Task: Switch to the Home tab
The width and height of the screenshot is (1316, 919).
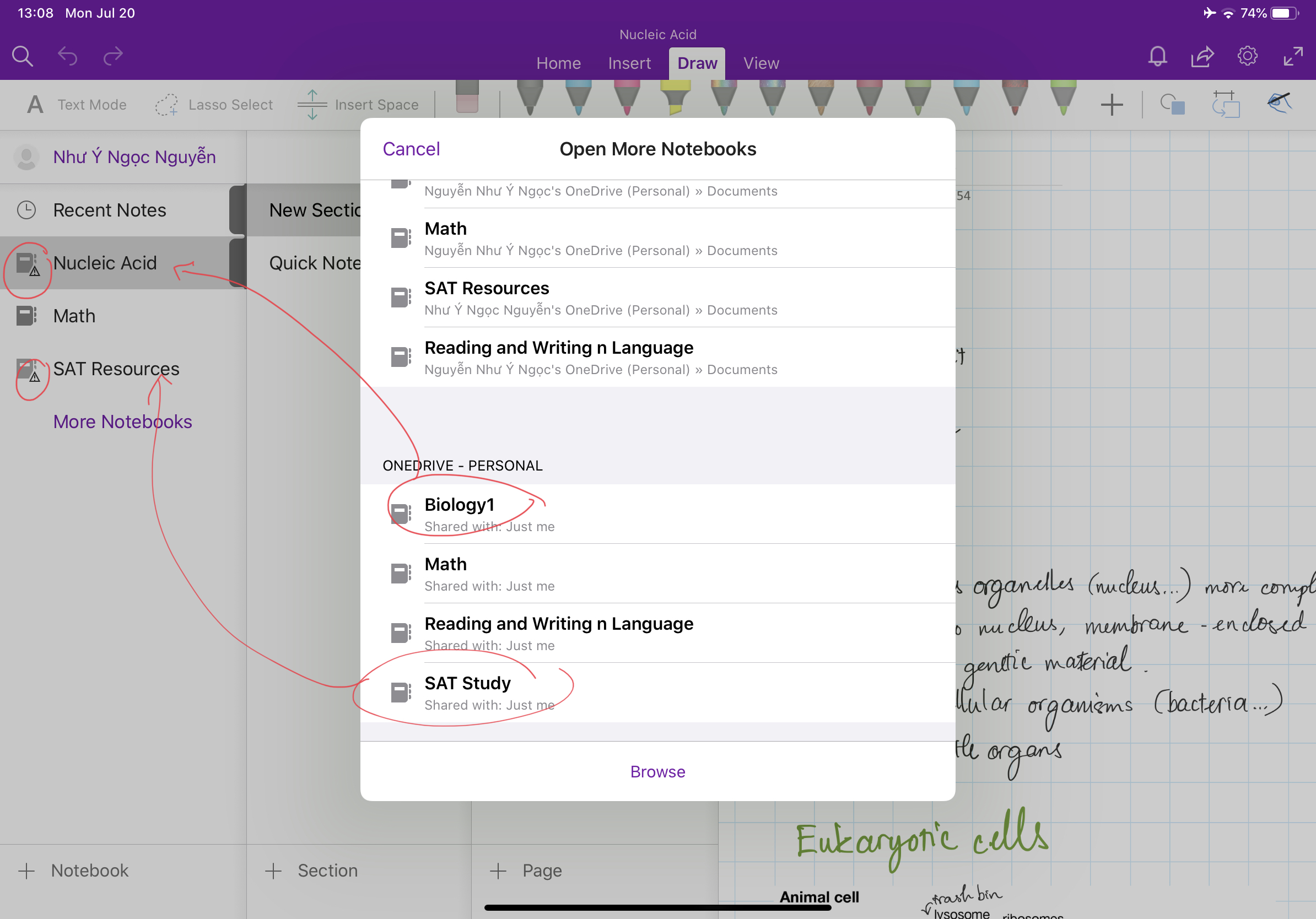Action: [x=558, y=63]
